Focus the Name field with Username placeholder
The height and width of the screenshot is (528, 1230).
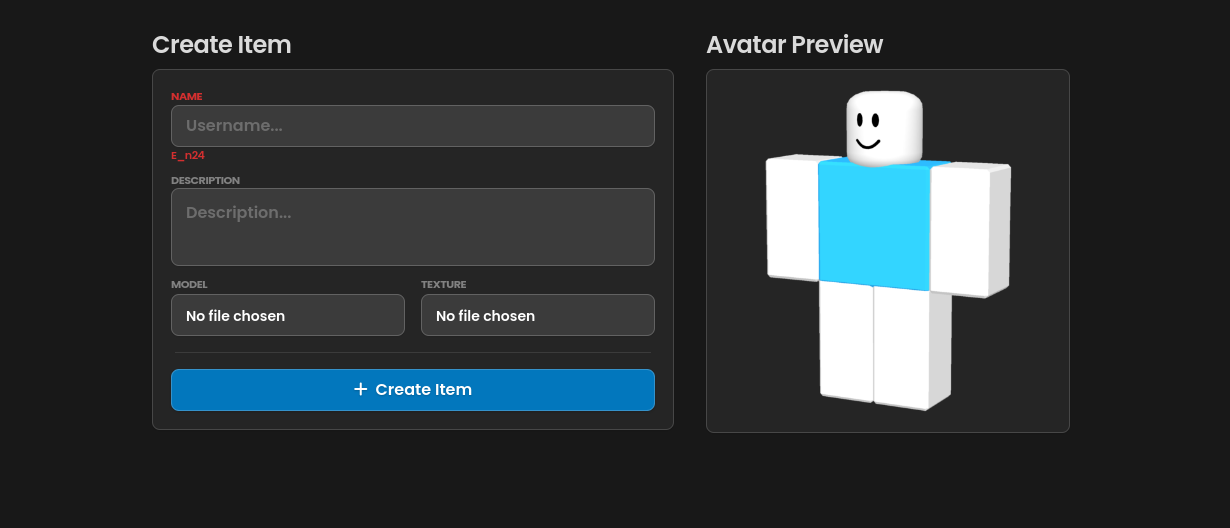click(x=412, y=126)
